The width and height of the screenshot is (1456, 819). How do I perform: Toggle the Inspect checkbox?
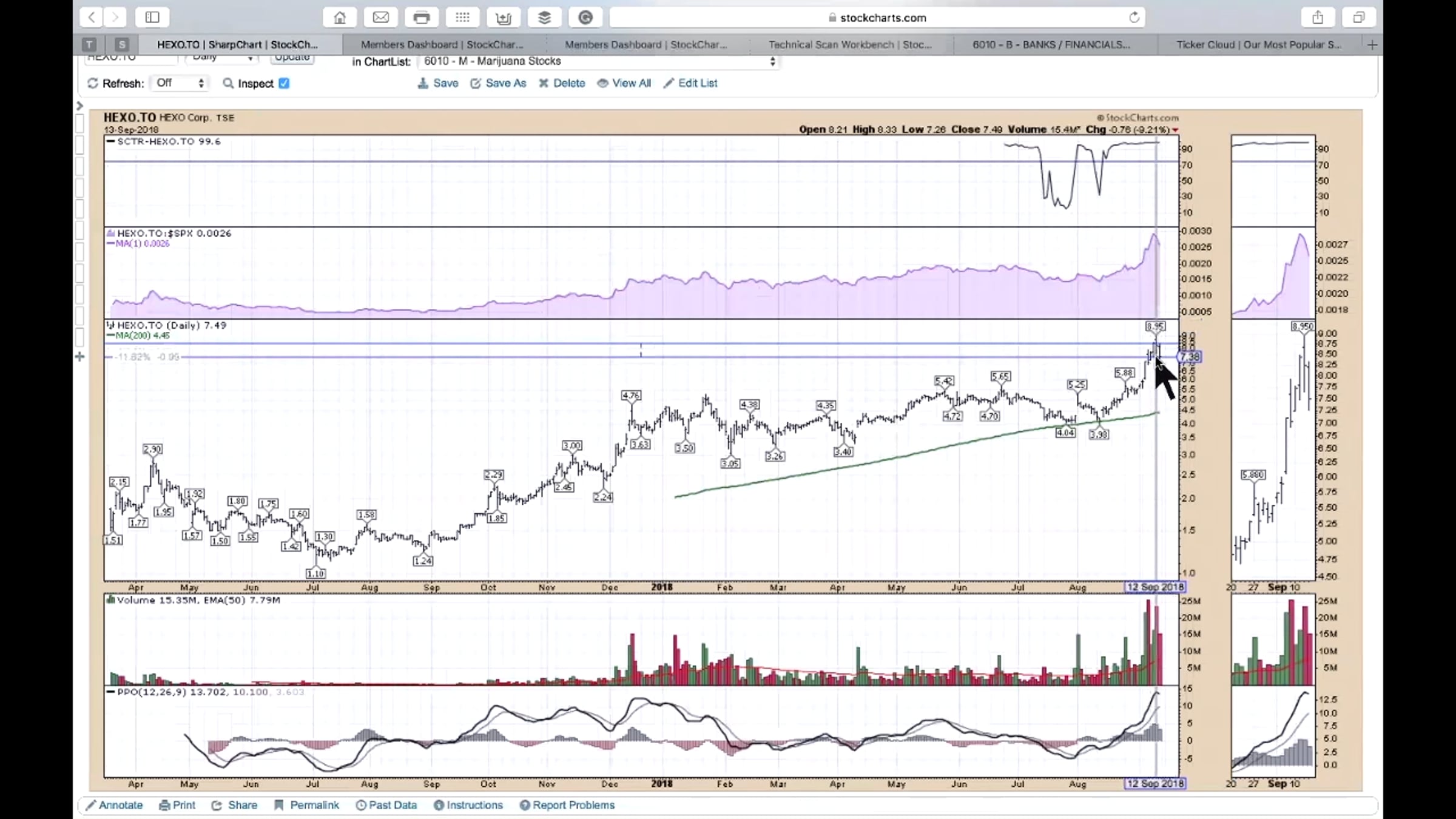tap(284, 83)
